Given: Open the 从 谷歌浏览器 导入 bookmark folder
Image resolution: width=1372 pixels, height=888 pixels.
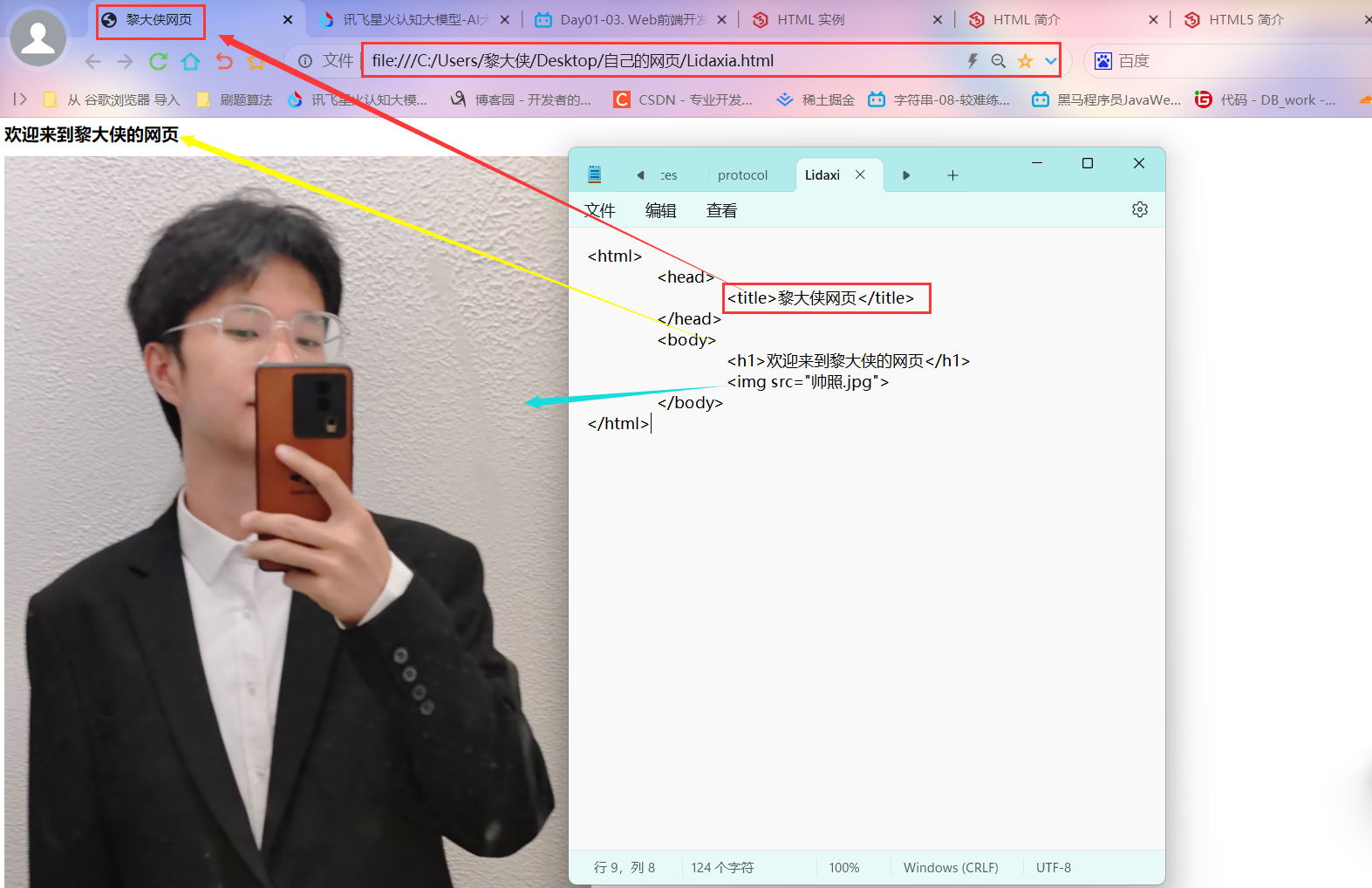Looking at the screenshot, I should (112, 100).
